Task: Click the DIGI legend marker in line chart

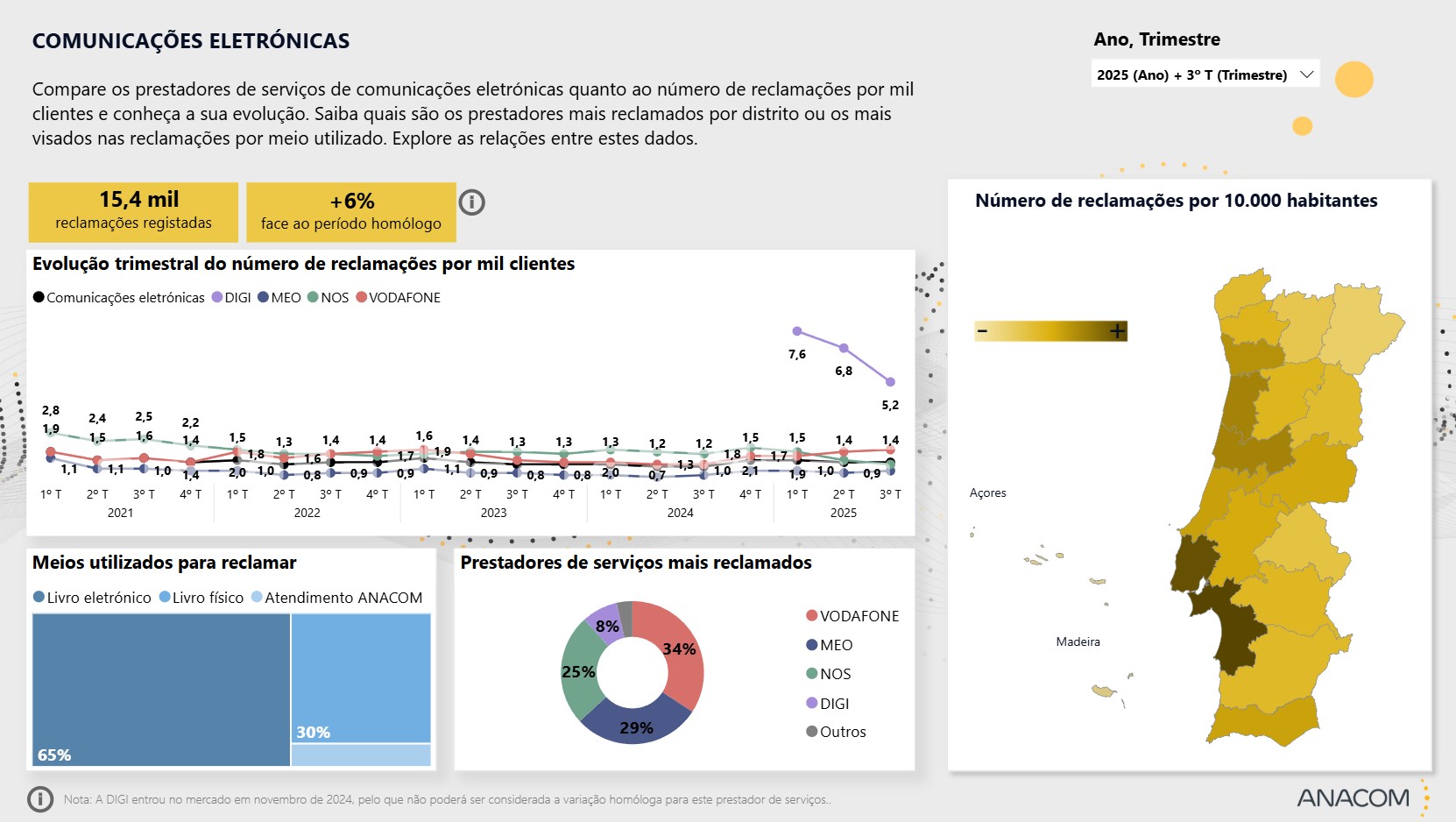Action: (x=217, y=298)
